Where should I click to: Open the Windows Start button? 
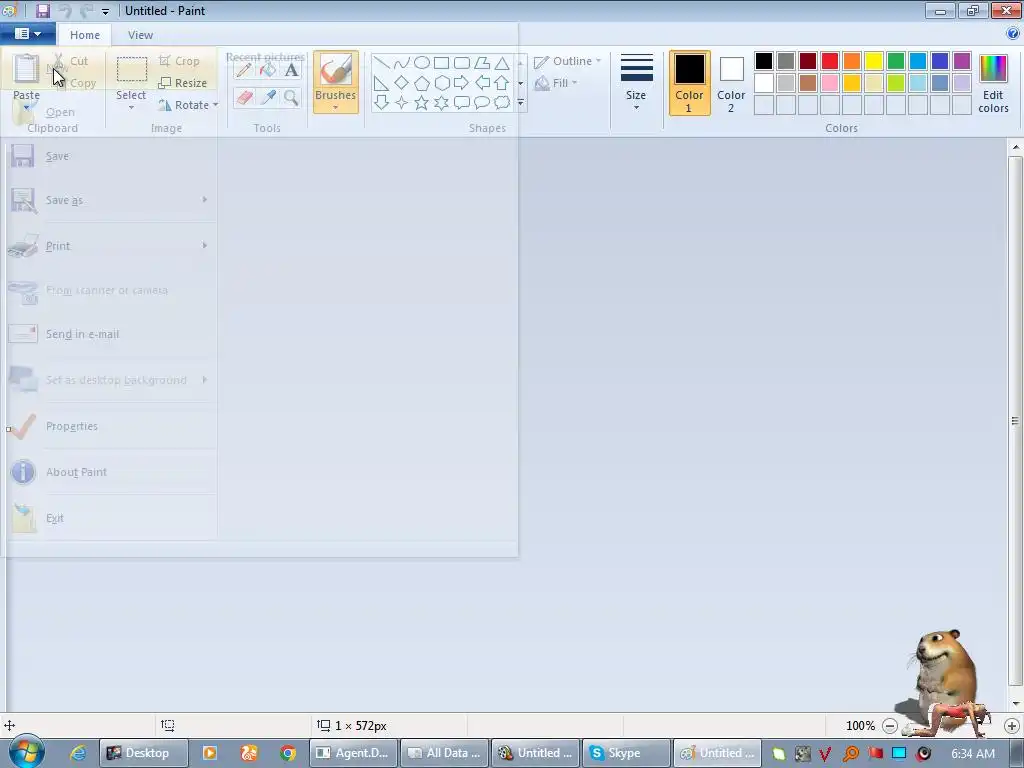point(26,752)
